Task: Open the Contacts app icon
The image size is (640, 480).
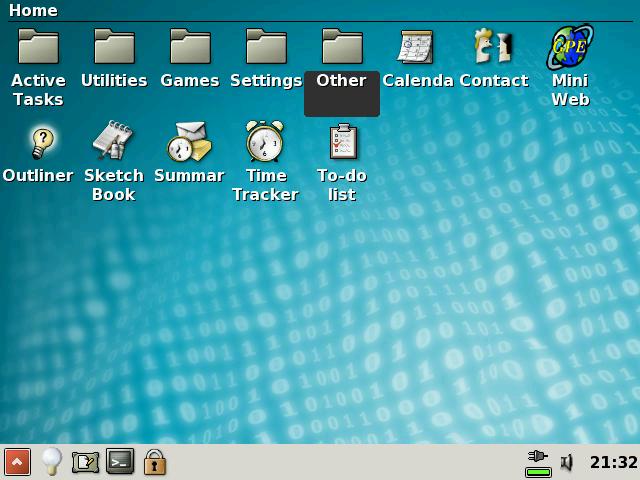Action: [x=493, y=47]
